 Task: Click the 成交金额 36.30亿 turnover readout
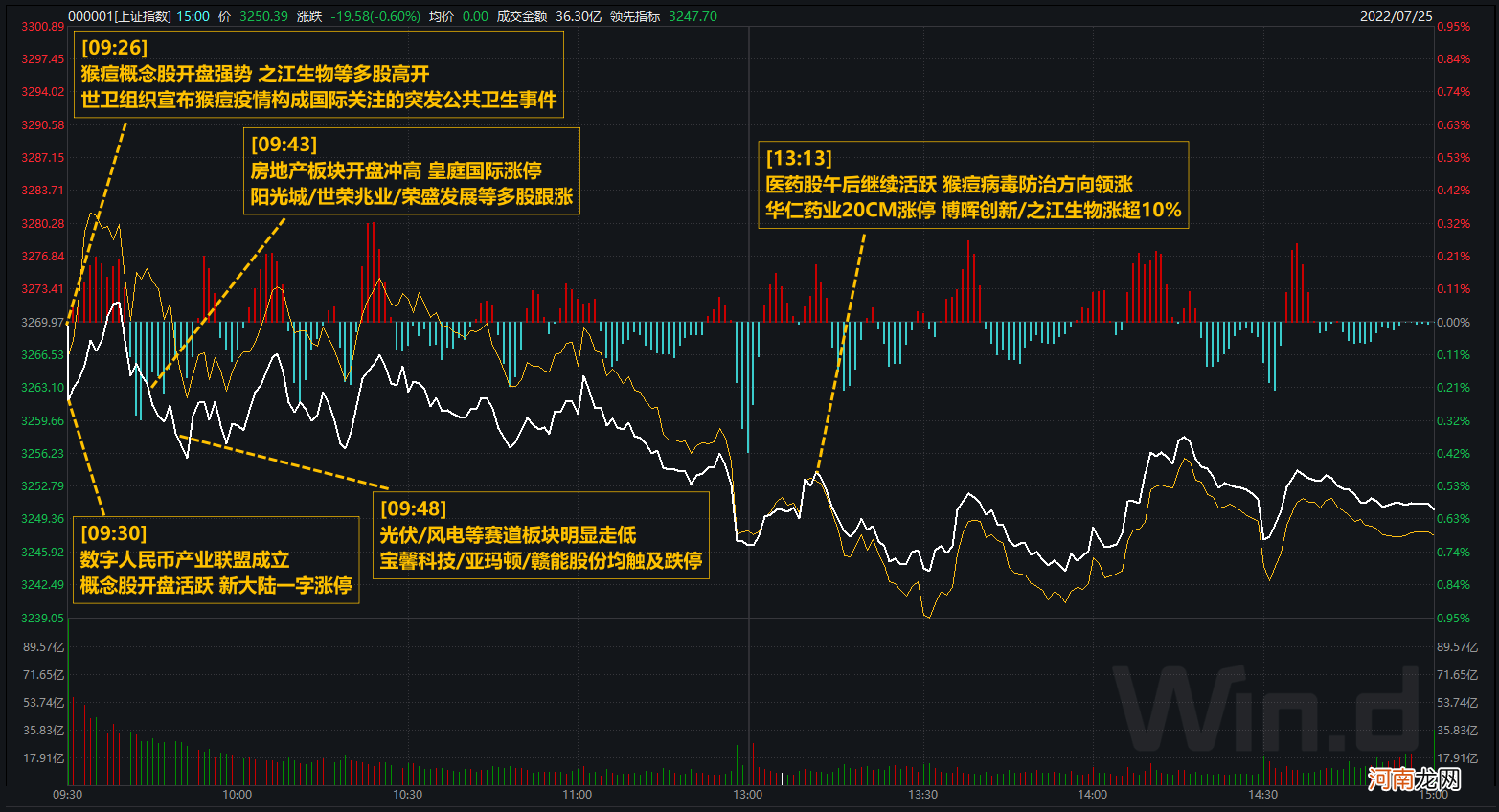coord(549,16)
